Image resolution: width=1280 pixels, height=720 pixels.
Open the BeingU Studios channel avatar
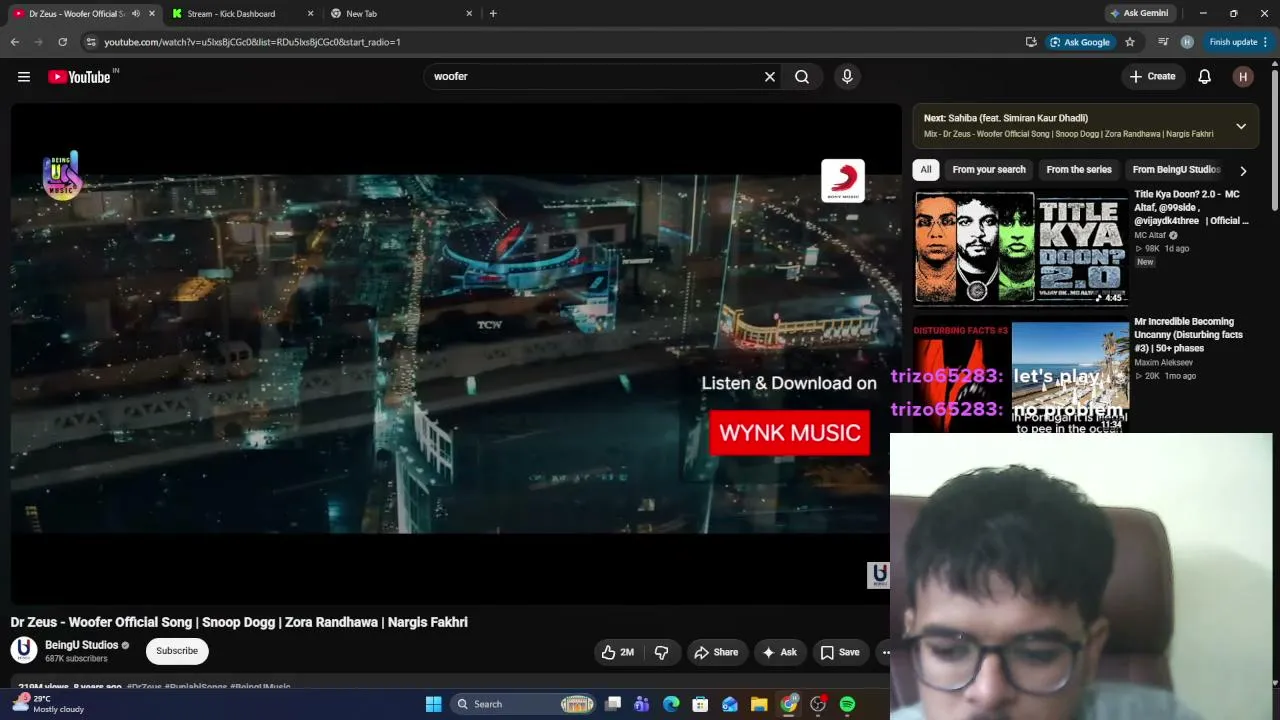24,651
